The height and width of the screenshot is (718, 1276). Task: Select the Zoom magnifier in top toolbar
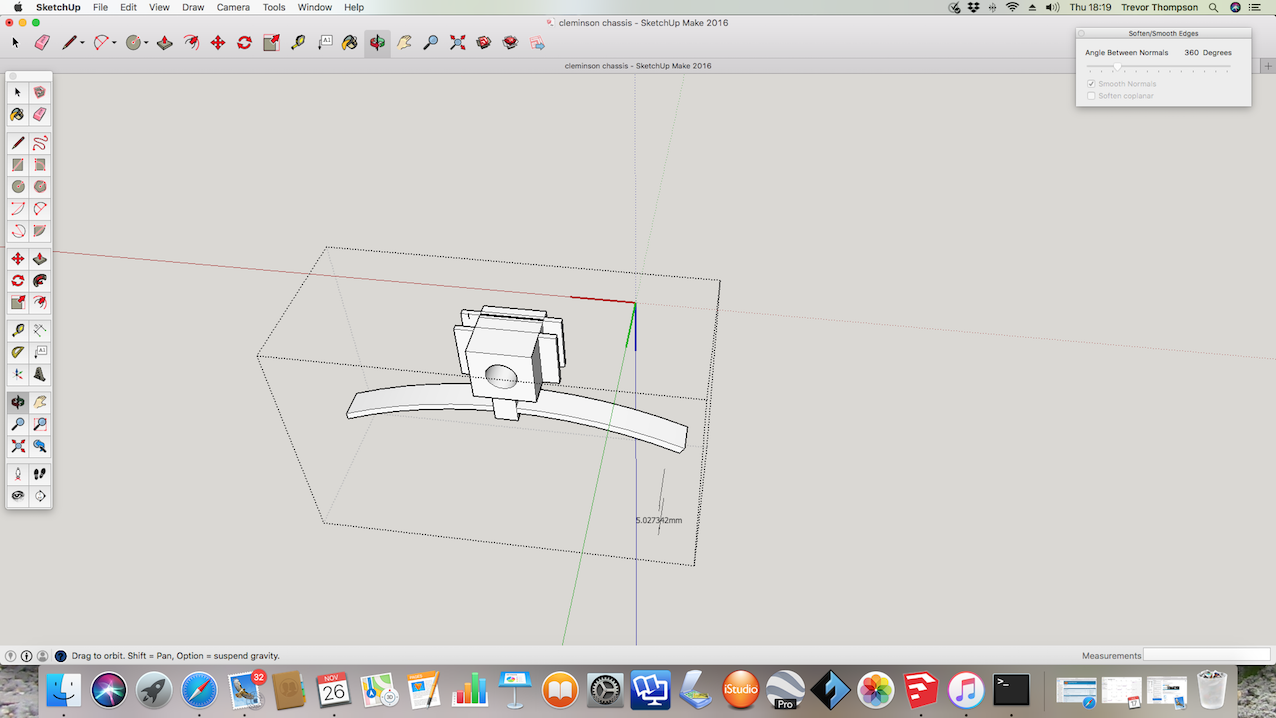[x=431, y=43]
